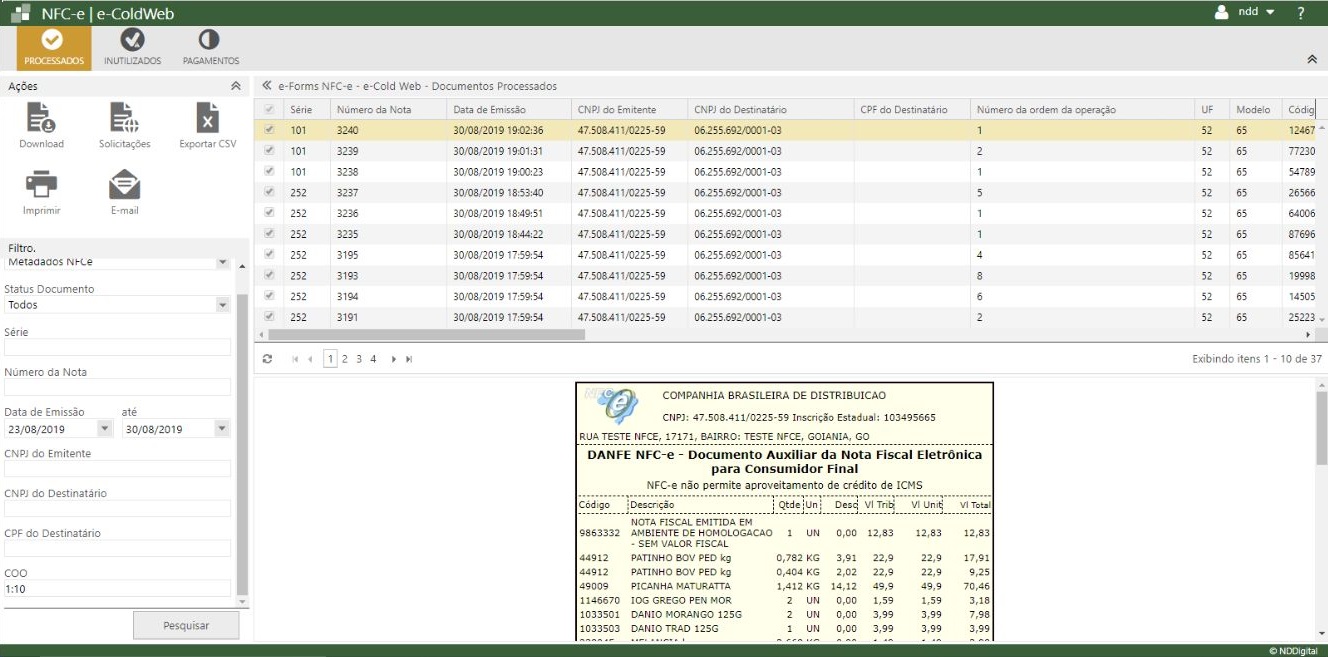Viewport: 1328px width, 657px height.
Task: Click the refresh icon below the grid
Action: click(267, 359)
